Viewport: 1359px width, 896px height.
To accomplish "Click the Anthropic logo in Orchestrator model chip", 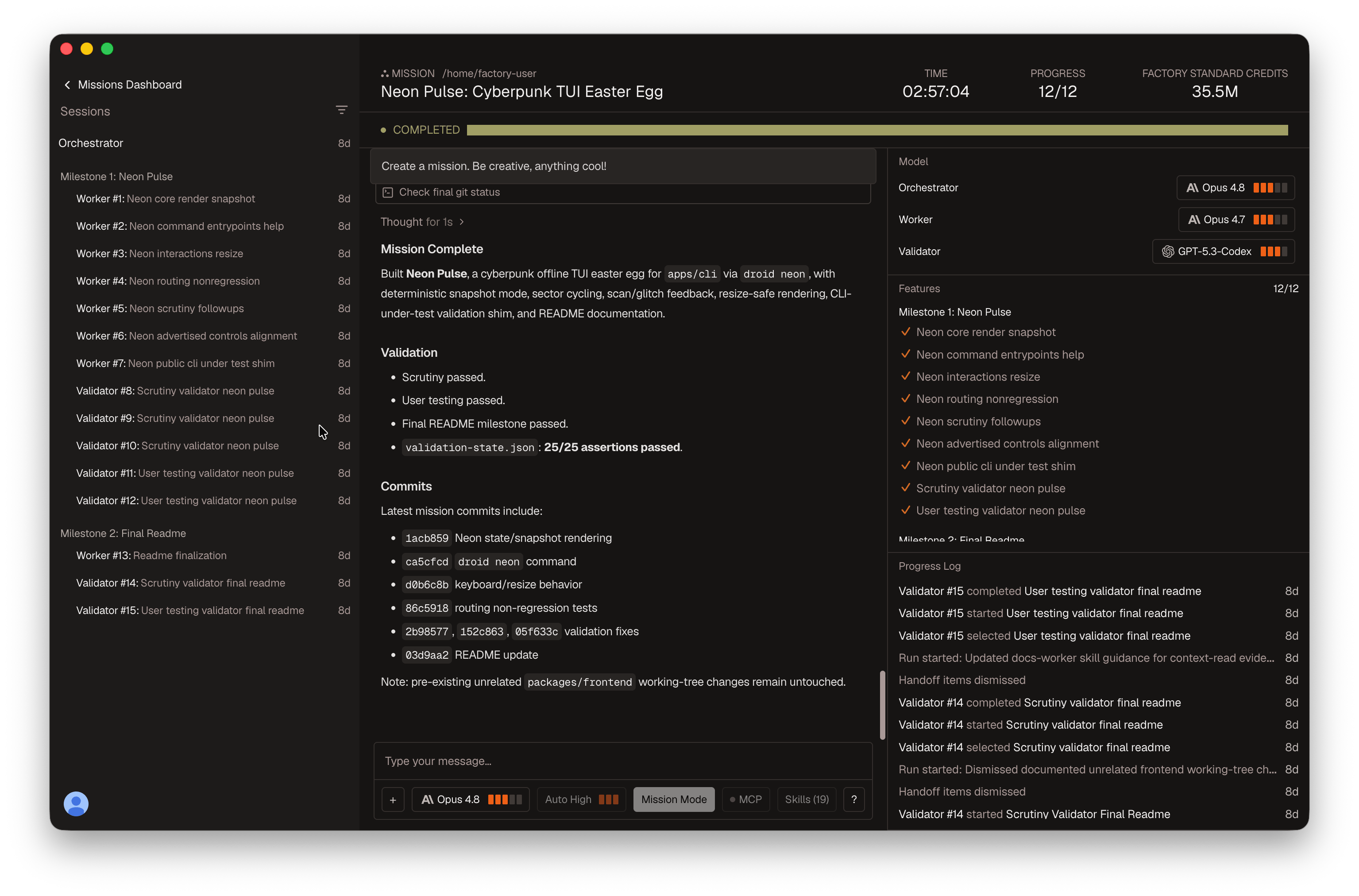I will [x=1192, y=188].
